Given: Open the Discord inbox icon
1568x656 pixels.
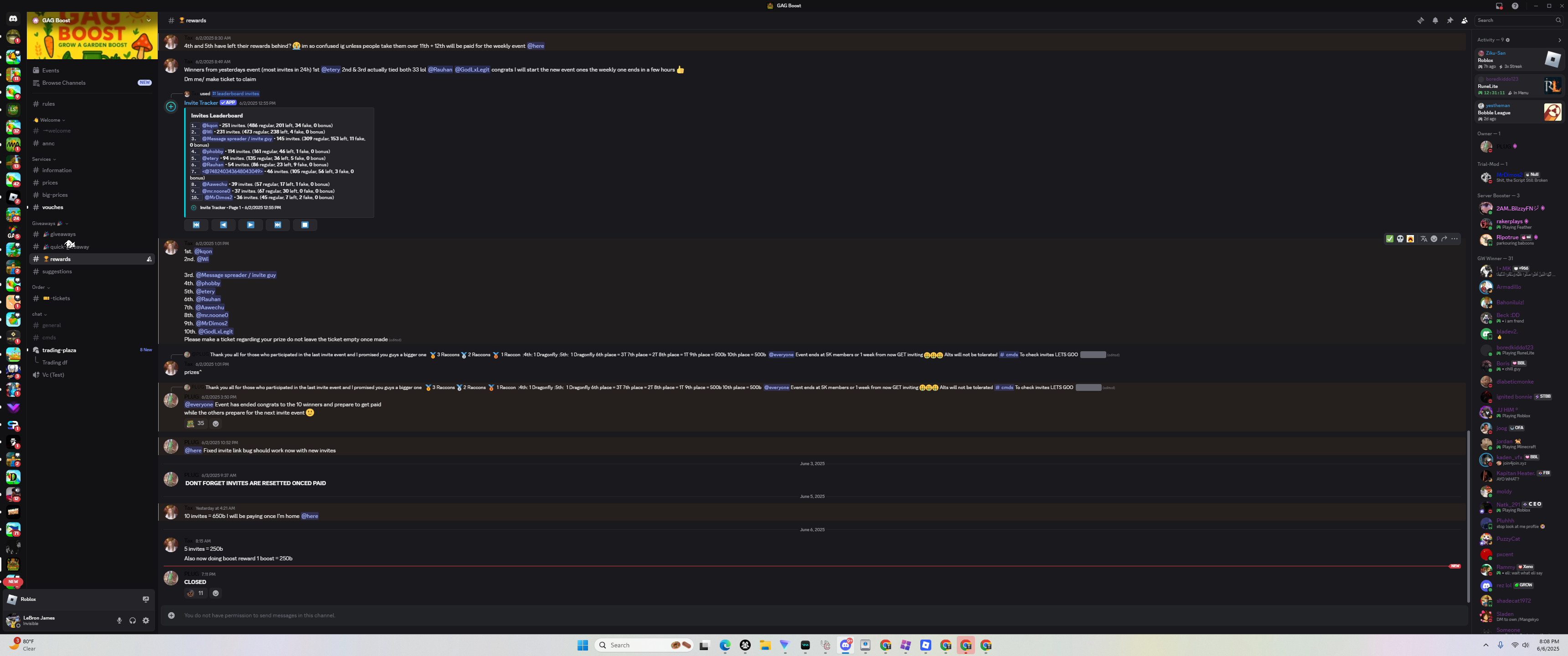Looking at the screenshot, I should (x=1499, y=6).
